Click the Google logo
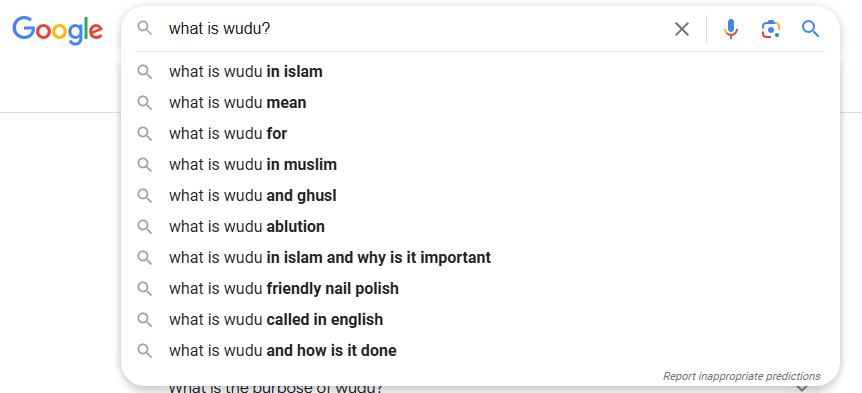 pyautogui.click(x=58, y=30)
